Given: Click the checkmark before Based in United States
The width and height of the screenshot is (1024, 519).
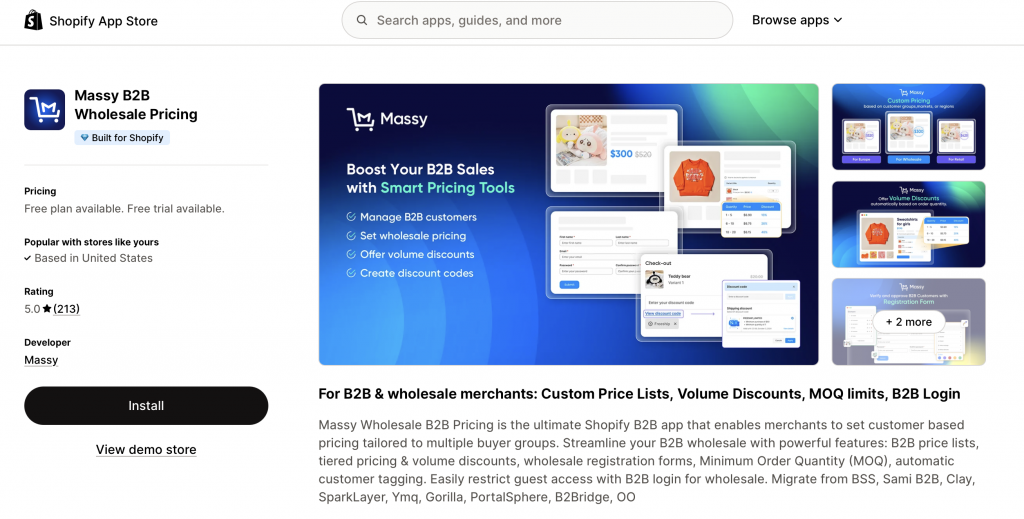Looking at the screenshot, I should point(28,258).
